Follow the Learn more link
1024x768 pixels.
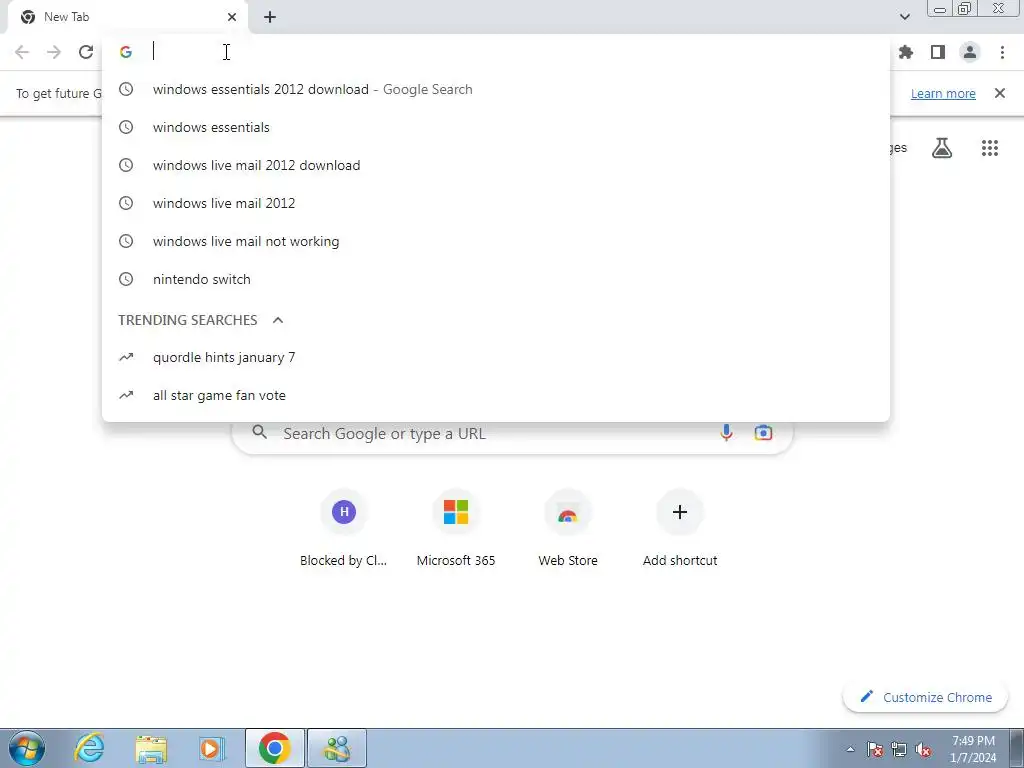(943, 93)
